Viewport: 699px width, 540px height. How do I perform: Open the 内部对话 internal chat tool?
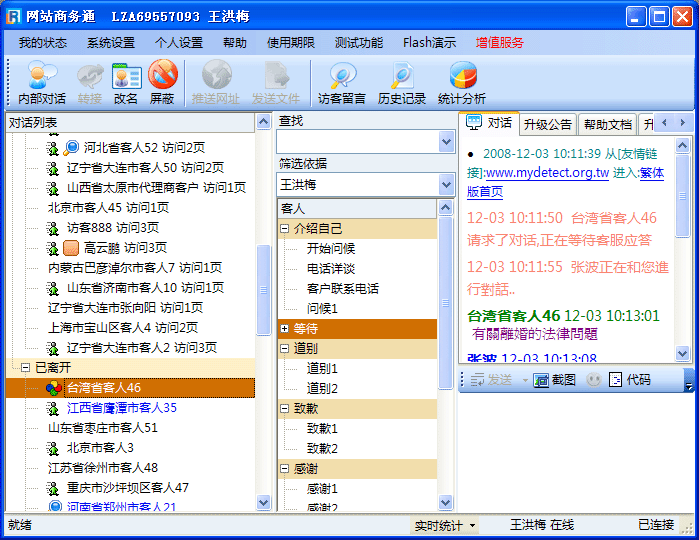click(x=42, y=82)
